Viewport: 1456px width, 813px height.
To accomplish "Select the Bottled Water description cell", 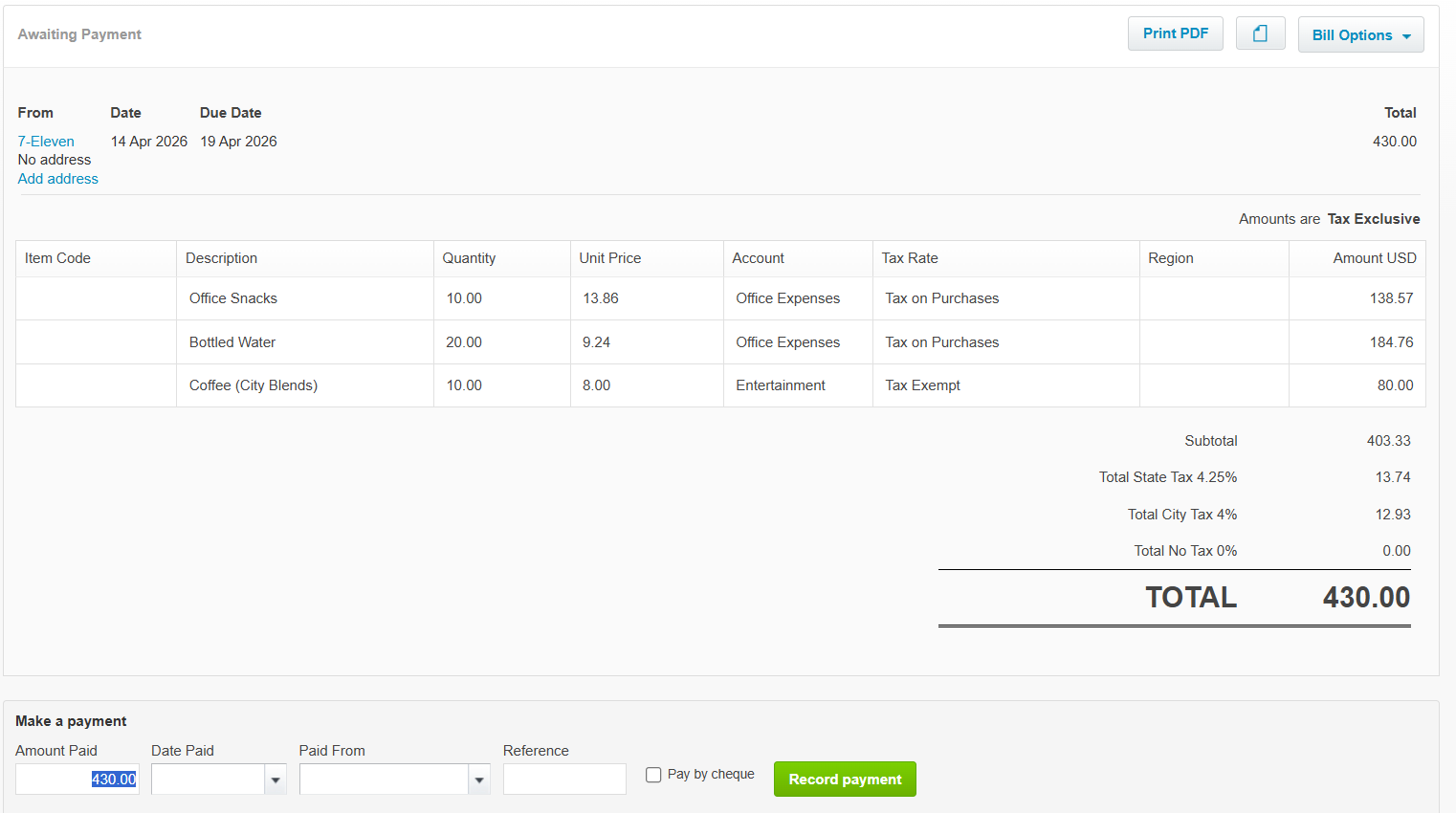I will pos(305,342).
